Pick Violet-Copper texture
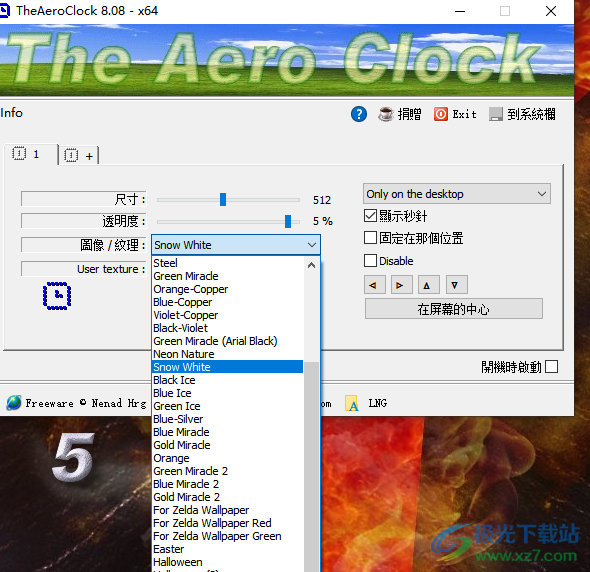 pos(228,315)
